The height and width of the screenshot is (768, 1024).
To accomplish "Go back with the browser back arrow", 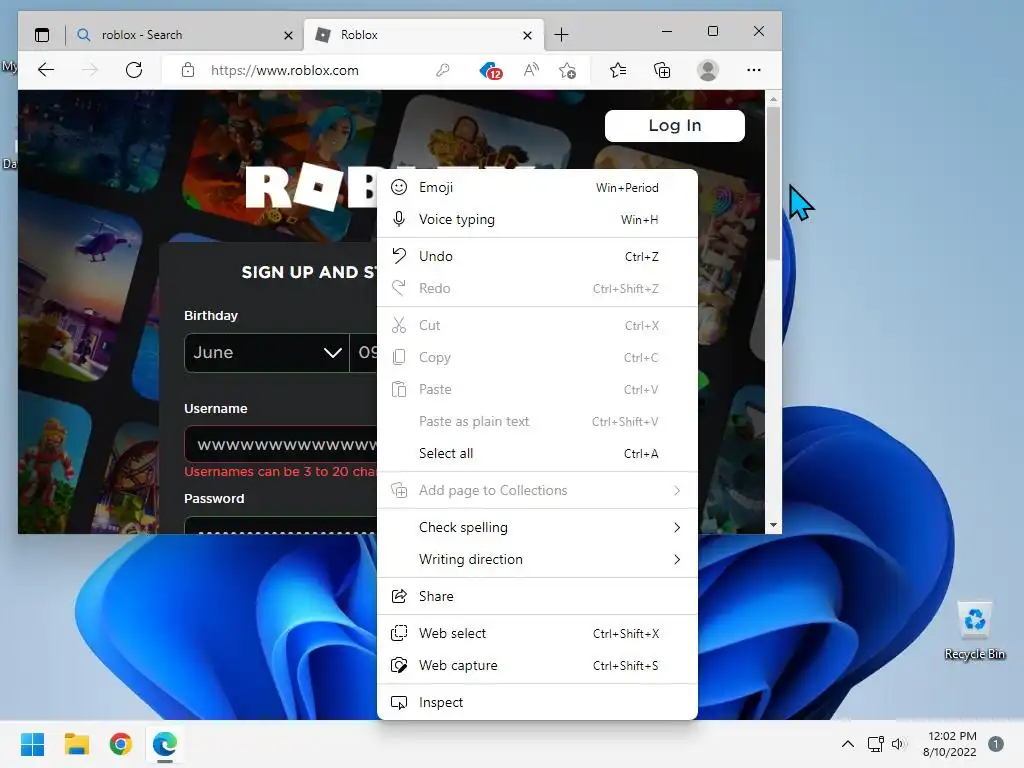I will (46, 70).
